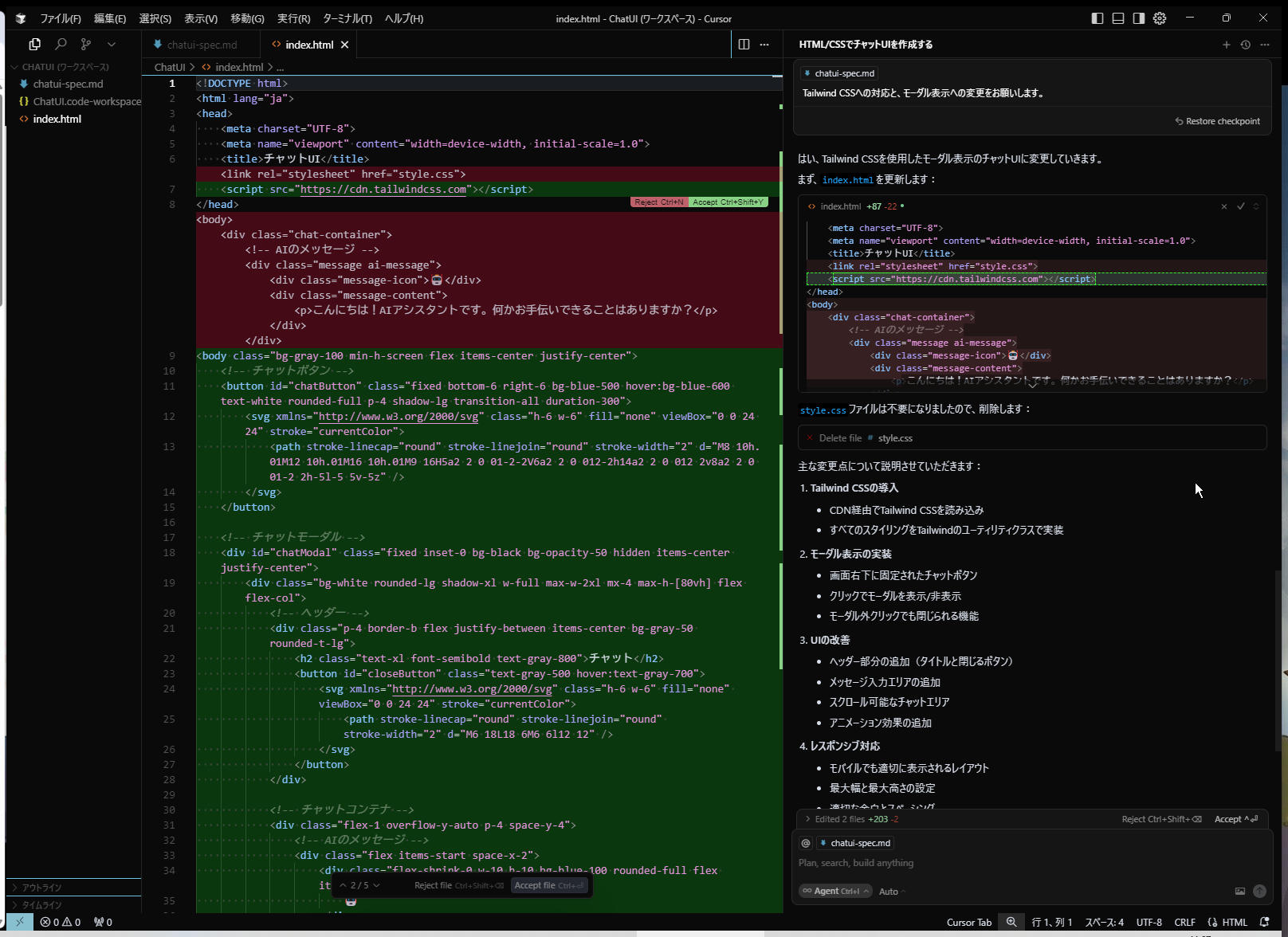This screenshot has width=1288, height=937.
Task: Open the ターミナル(T) menu
Action: [347, 18]
